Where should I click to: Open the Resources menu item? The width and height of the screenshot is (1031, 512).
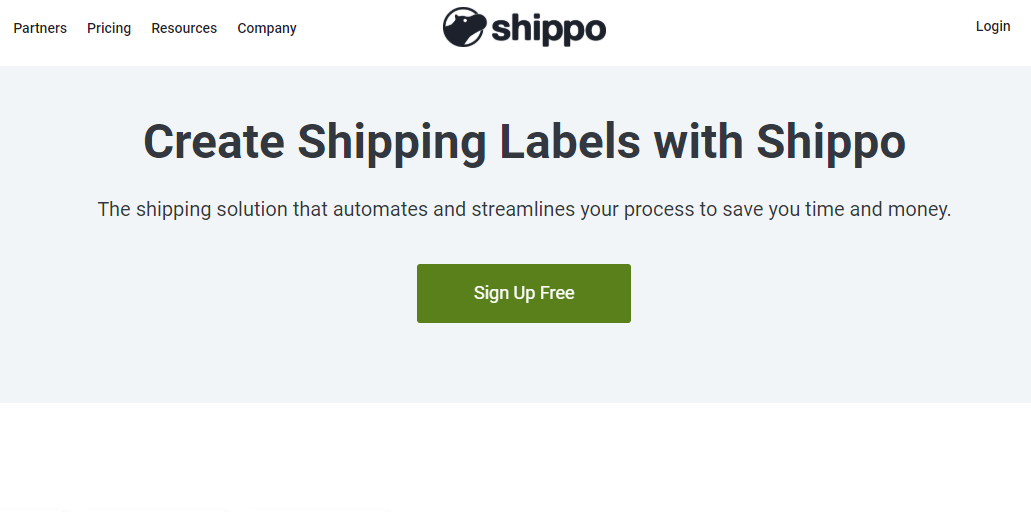click(x=184, y=28)
